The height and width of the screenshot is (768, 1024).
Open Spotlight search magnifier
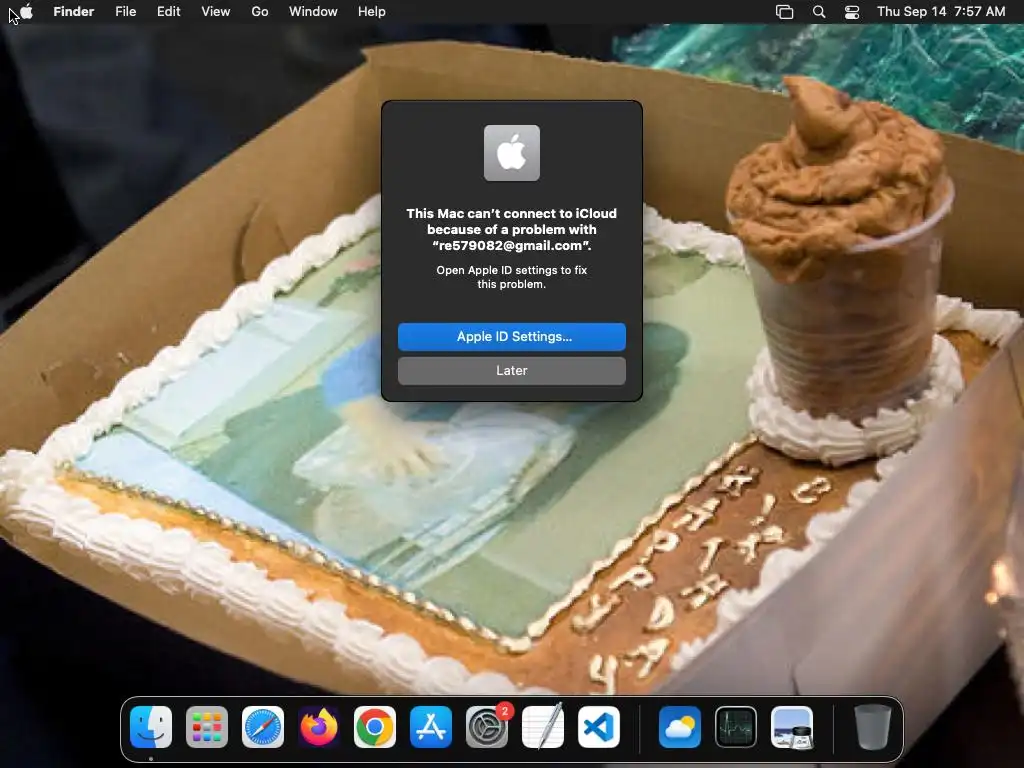click(819, 12)
